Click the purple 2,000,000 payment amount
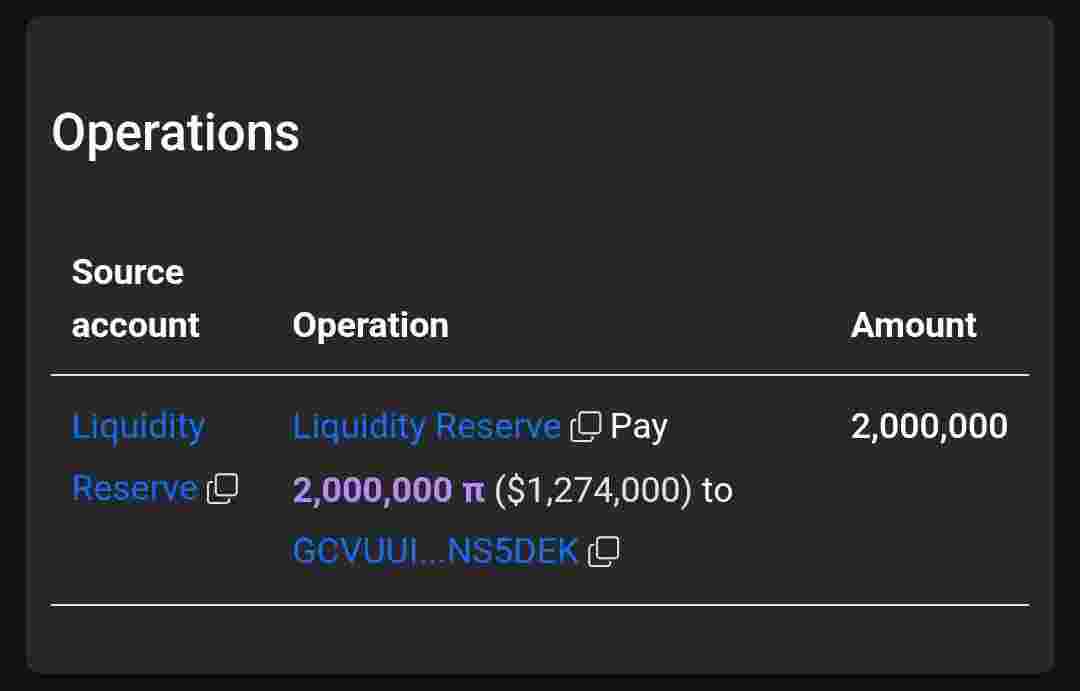Image resolution: width=1080 pixels, height=691 pixels. click(372, 491)
